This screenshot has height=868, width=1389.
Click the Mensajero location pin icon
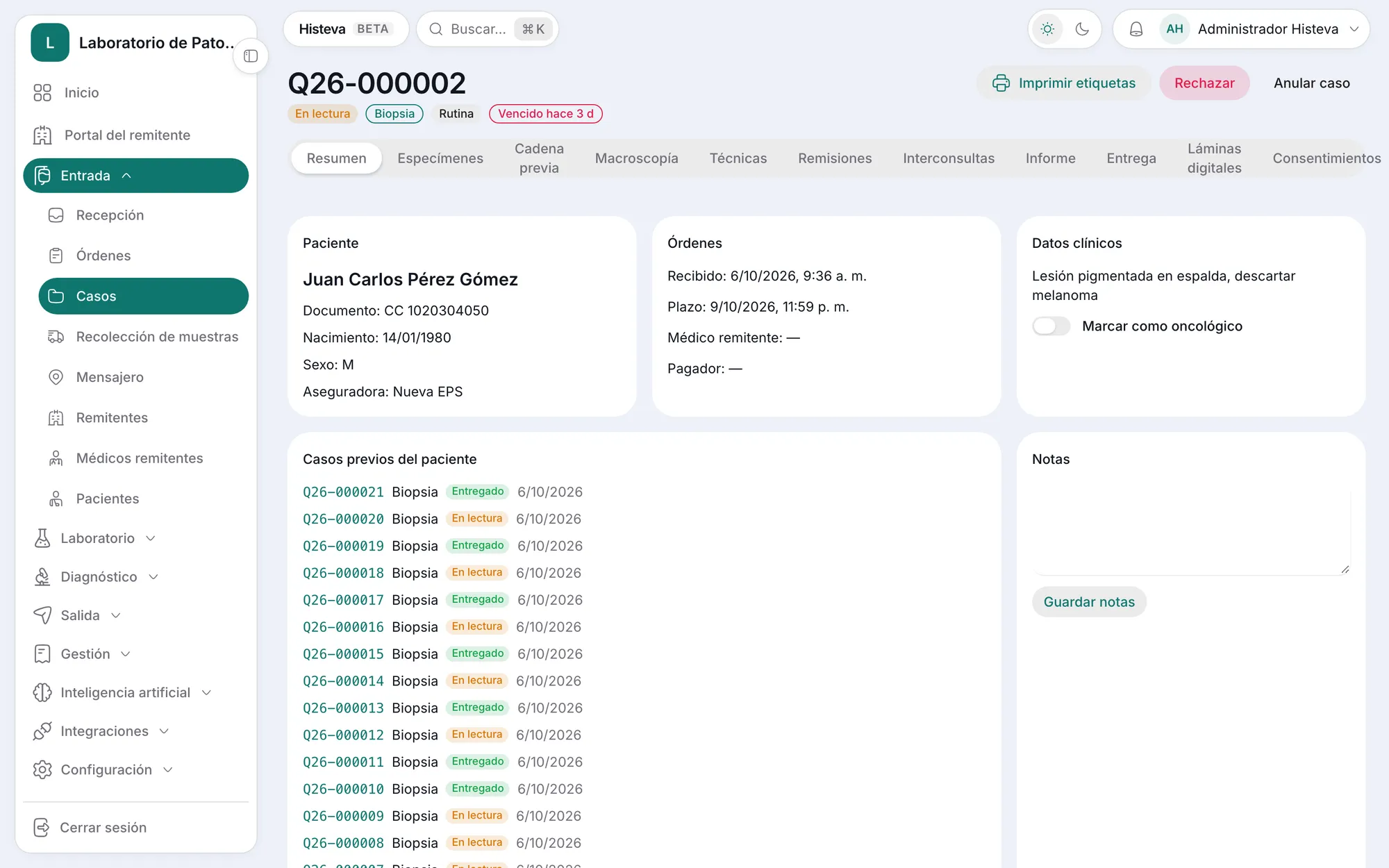click(56, 377)
